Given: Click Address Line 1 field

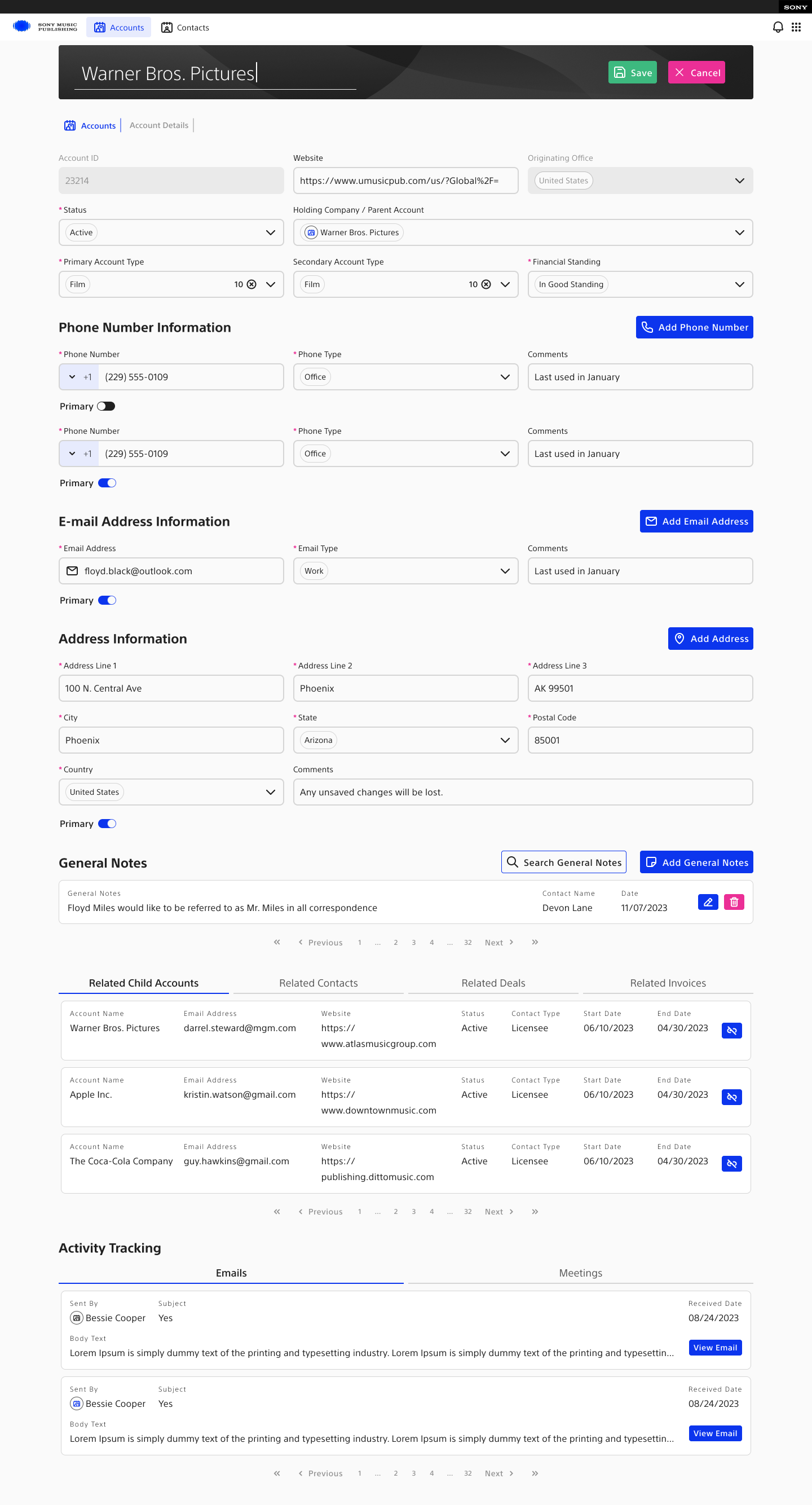Looking at the screenshot, I should (171, 688).
